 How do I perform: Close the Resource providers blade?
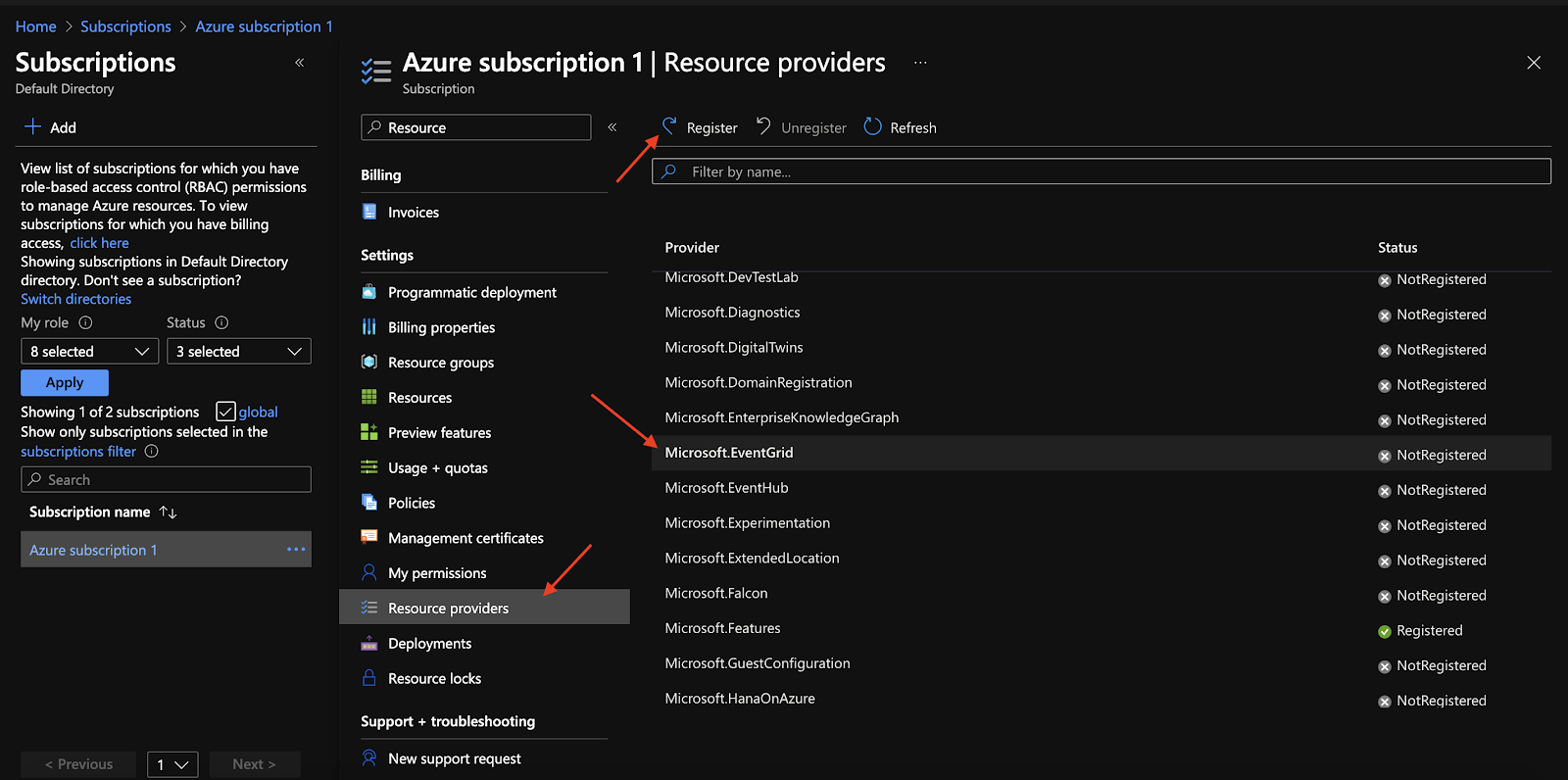pyautogui.click(x=1534, y=63)
